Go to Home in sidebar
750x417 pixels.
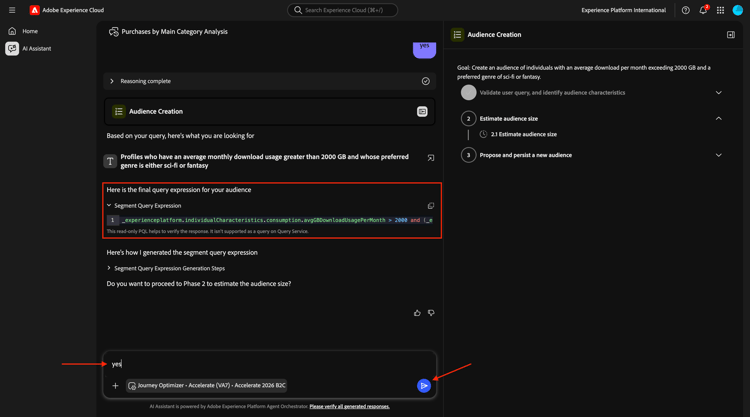[30, 31]
